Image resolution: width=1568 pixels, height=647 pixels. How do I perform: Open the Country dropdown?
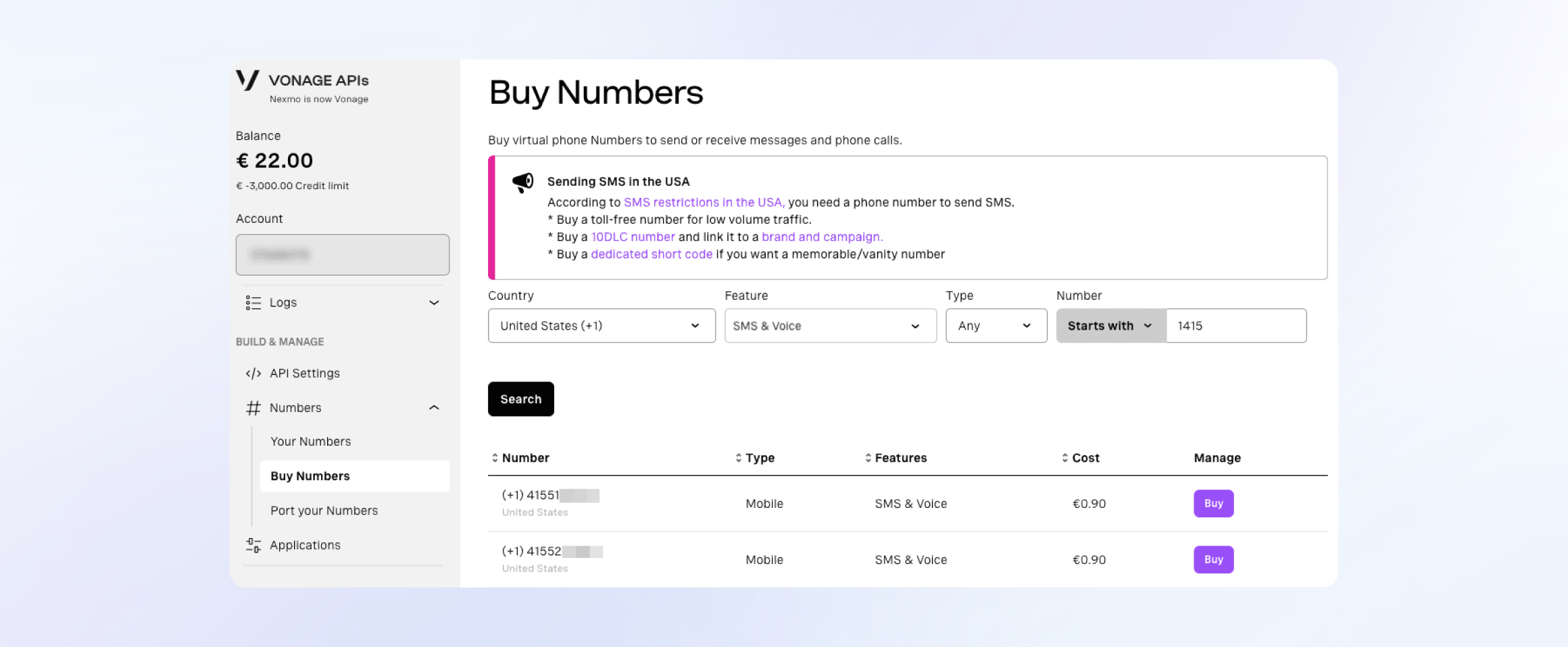coord(601,326)
